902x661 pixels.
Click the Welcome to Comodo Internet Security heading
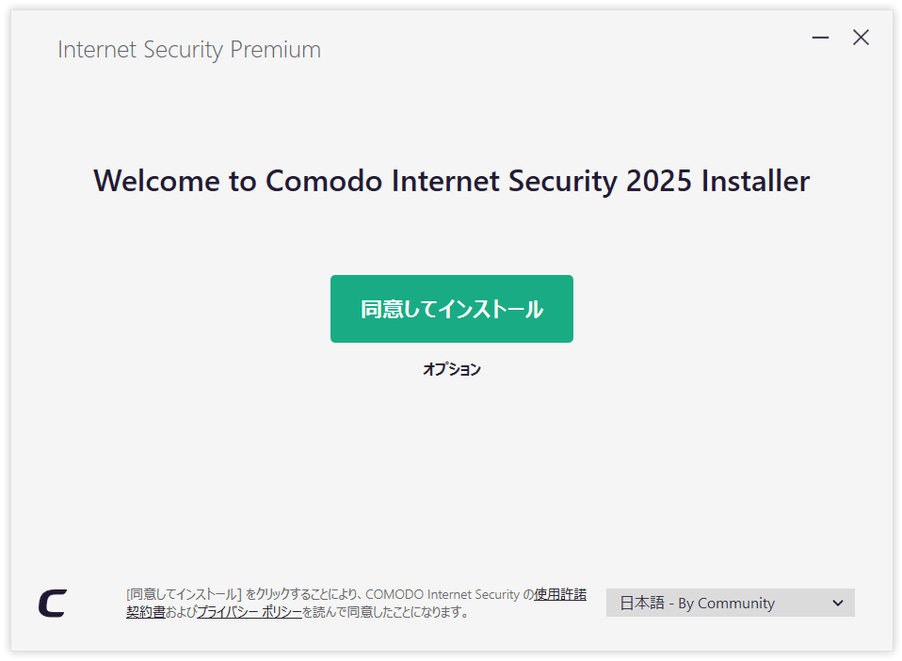(x=452, y=181)
